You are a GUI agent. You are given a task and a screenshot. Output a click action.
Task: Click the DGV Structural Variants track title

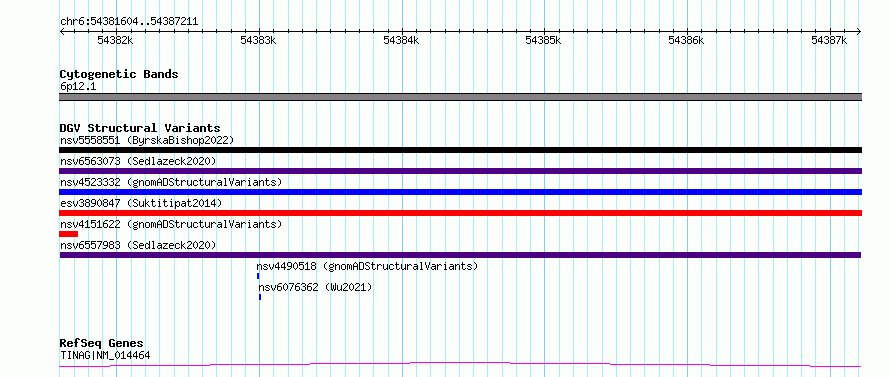pyautogui.click(x=140, y=128)
